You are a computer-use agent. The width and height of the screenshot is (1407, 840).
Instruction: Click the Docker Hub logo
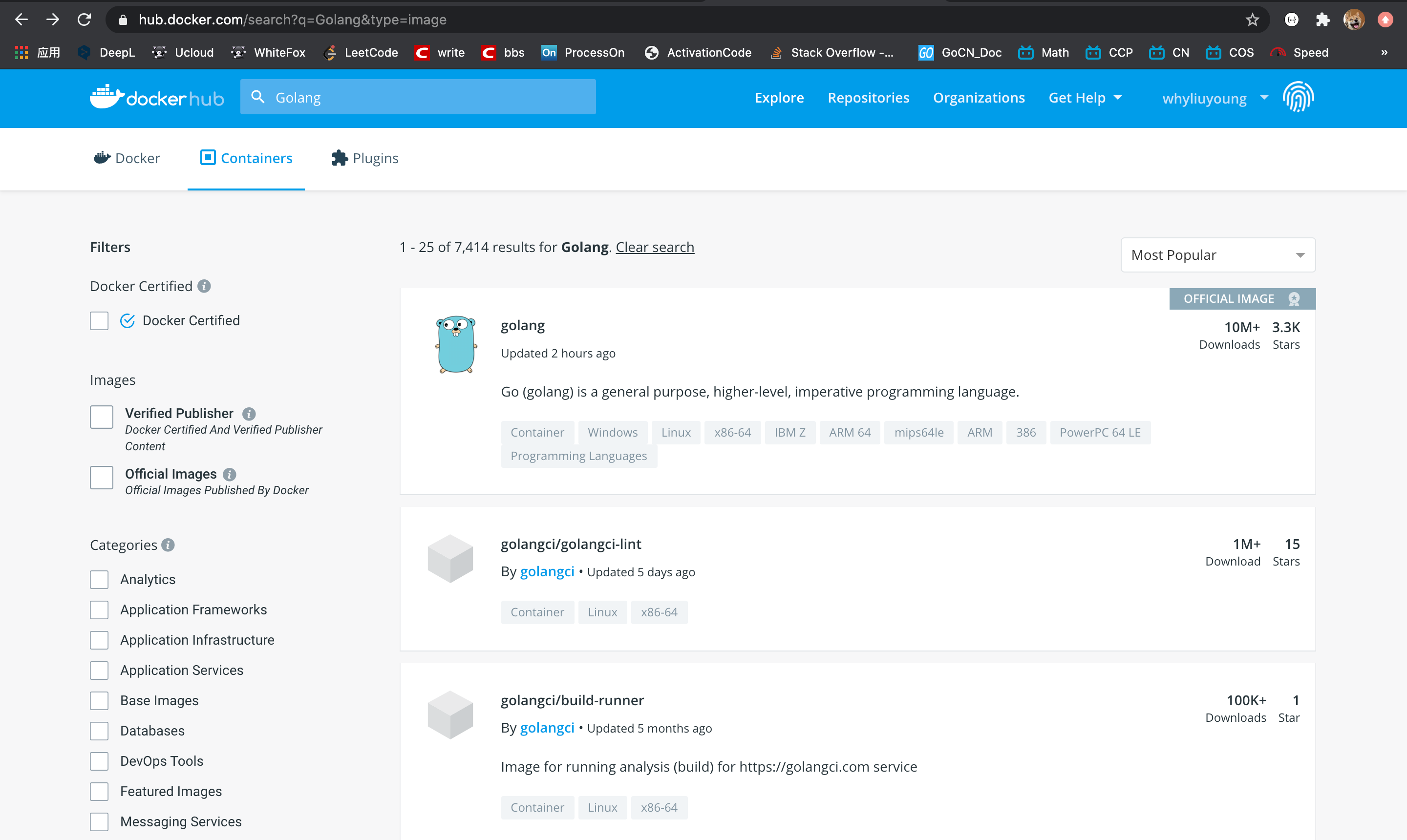coord(156,97)
